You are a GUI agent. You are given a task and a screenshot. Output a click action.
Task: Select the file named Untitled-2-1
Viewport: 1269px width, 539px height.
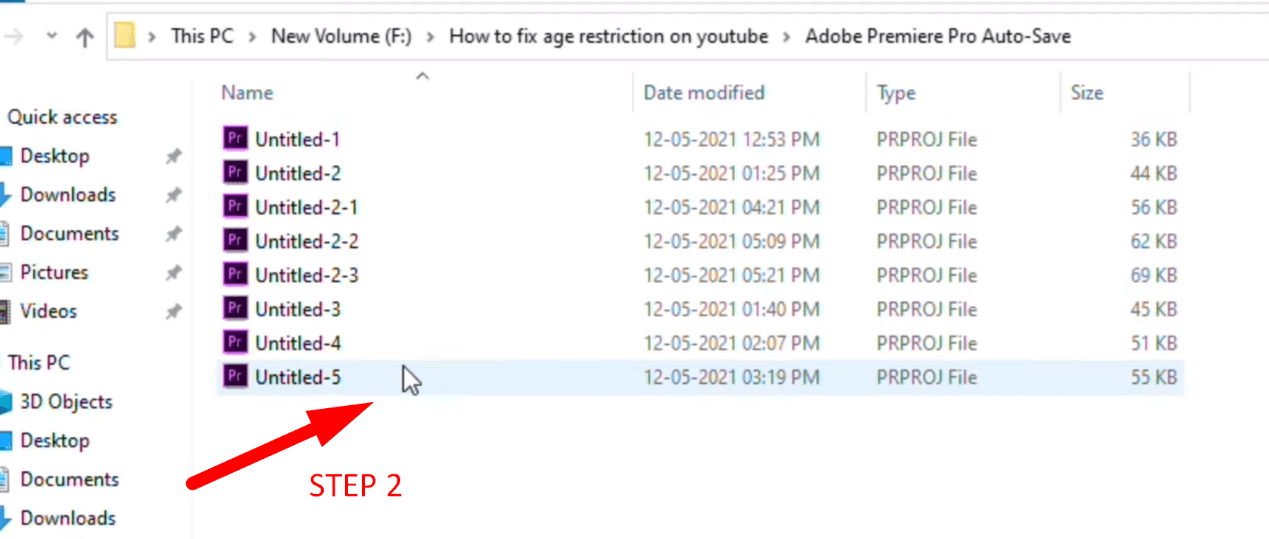point(307,207)
